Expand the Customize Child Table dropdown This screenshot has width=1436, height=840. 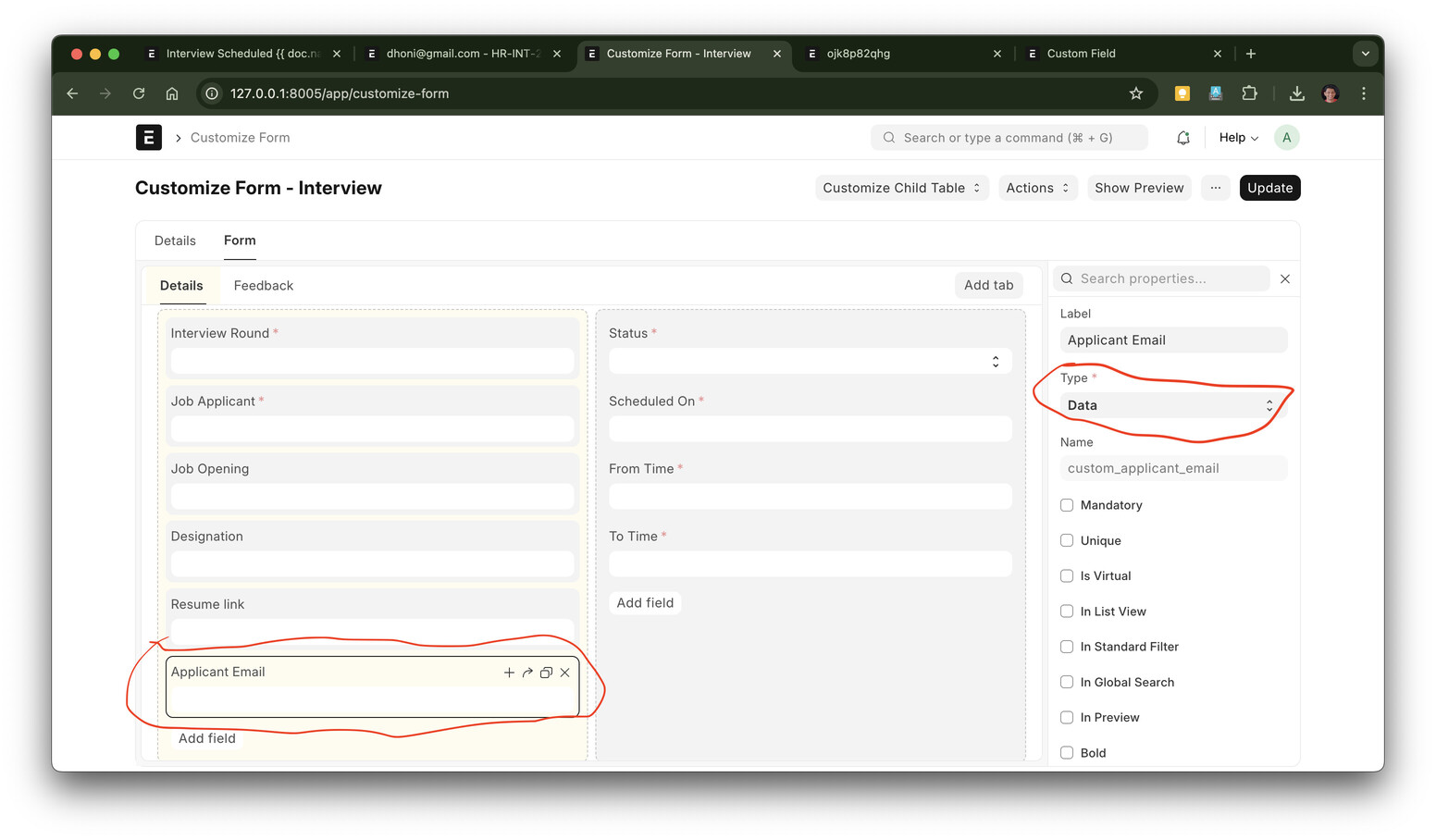click(901, 188)
